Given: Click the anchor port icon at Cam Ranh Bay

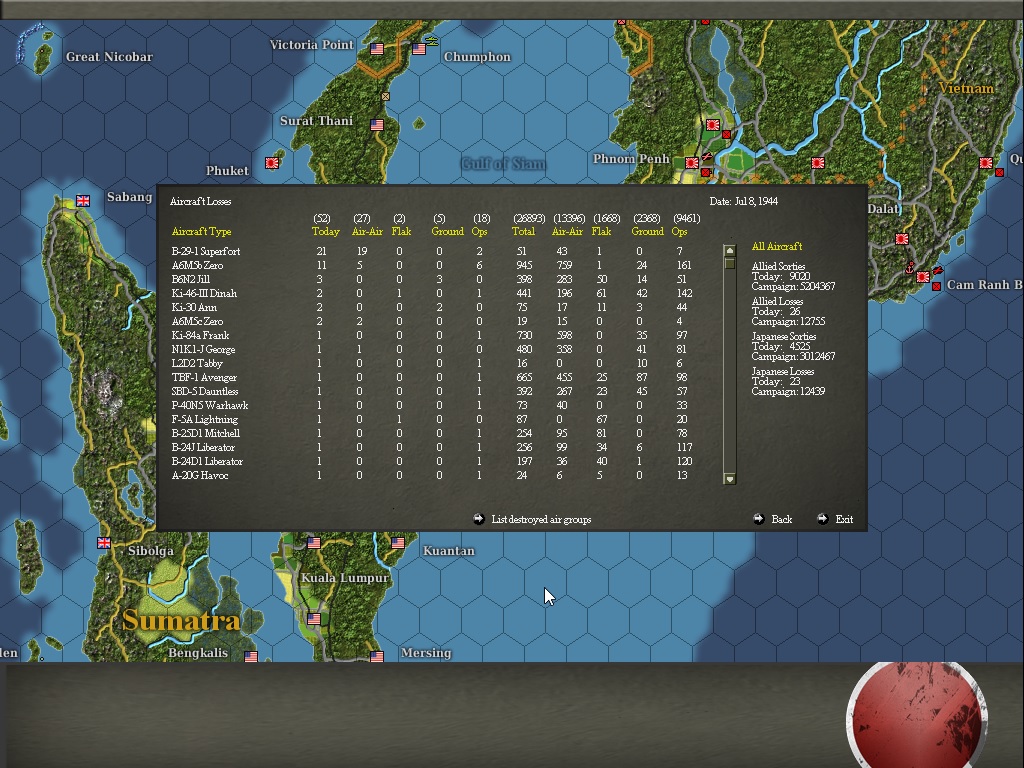Looking at the screenshot, I should 910,268.
